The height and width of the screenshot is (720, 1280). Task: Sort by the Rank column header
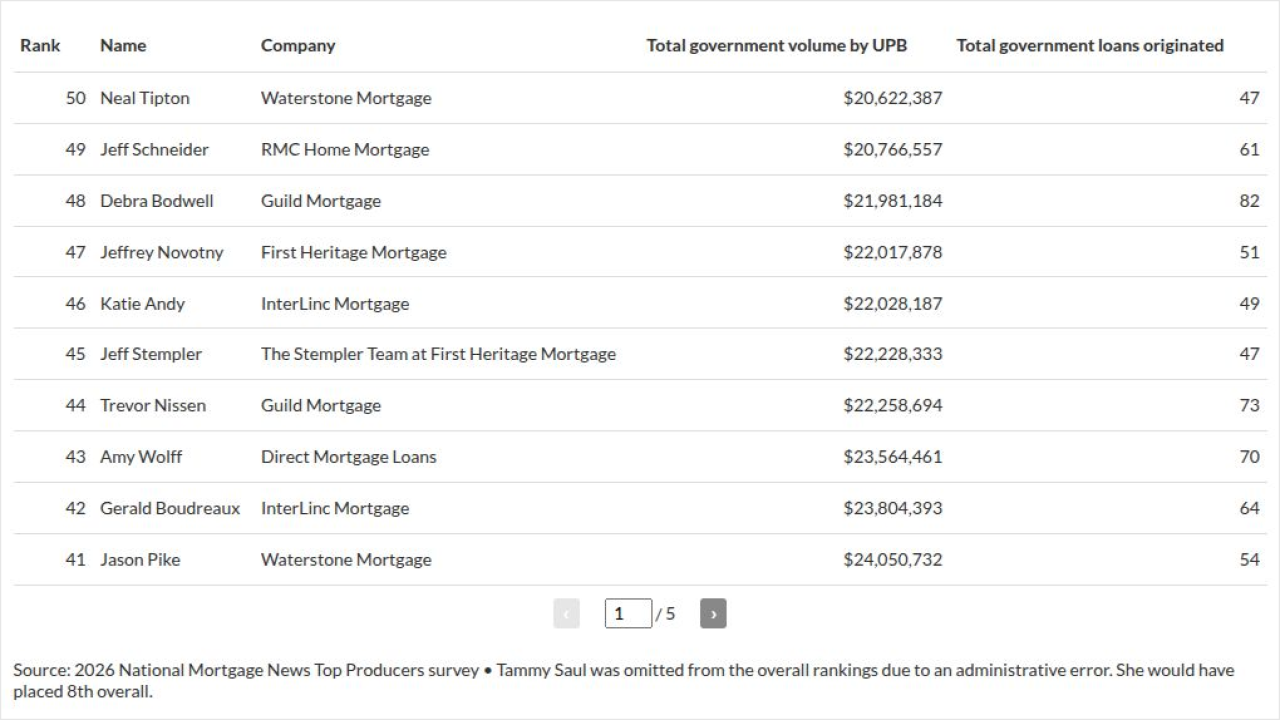[40, 45]
